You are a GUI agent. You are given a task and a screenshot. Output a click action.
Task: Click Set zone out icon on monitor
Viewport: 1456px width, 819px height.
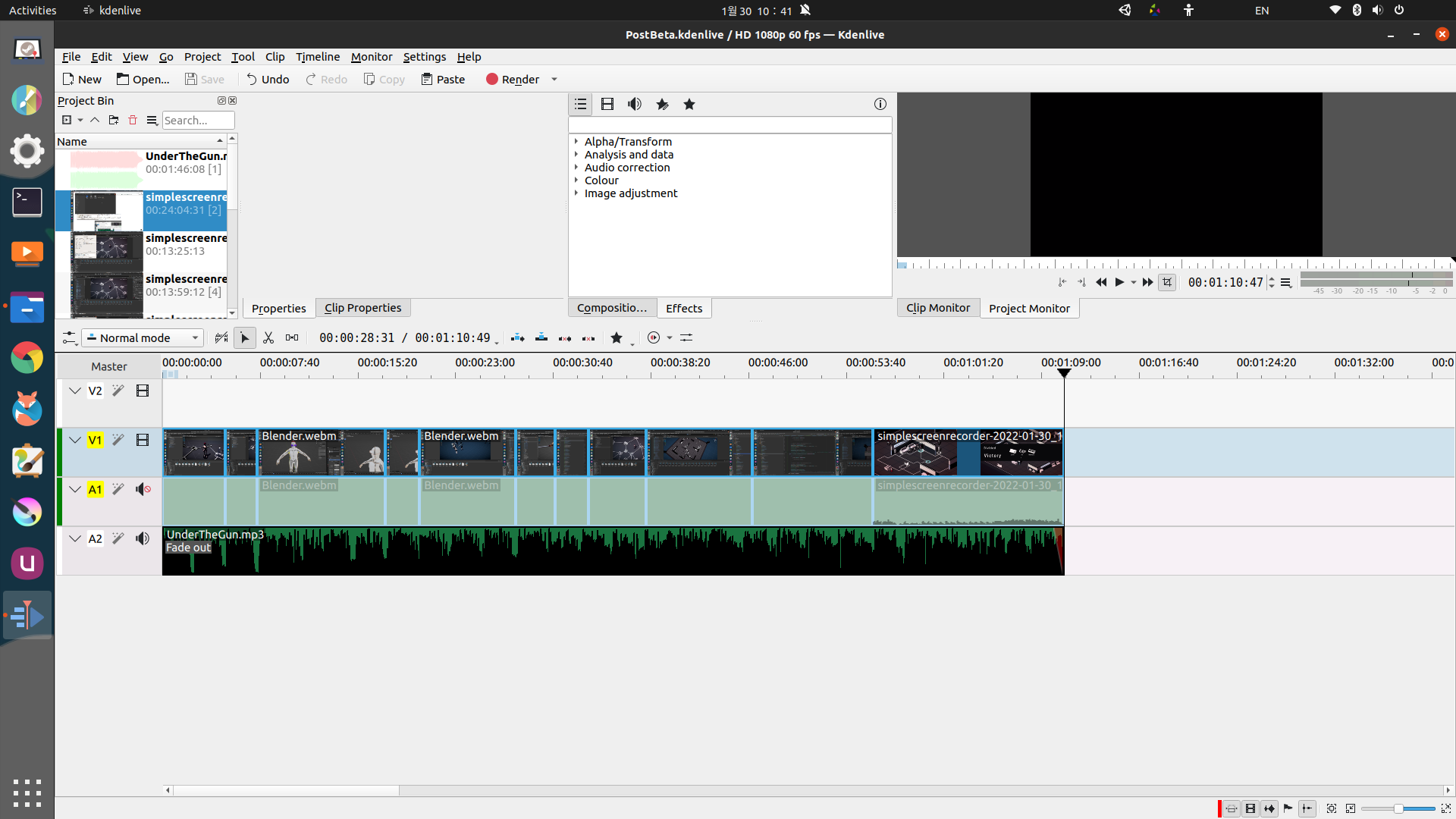coord(1082,282)
